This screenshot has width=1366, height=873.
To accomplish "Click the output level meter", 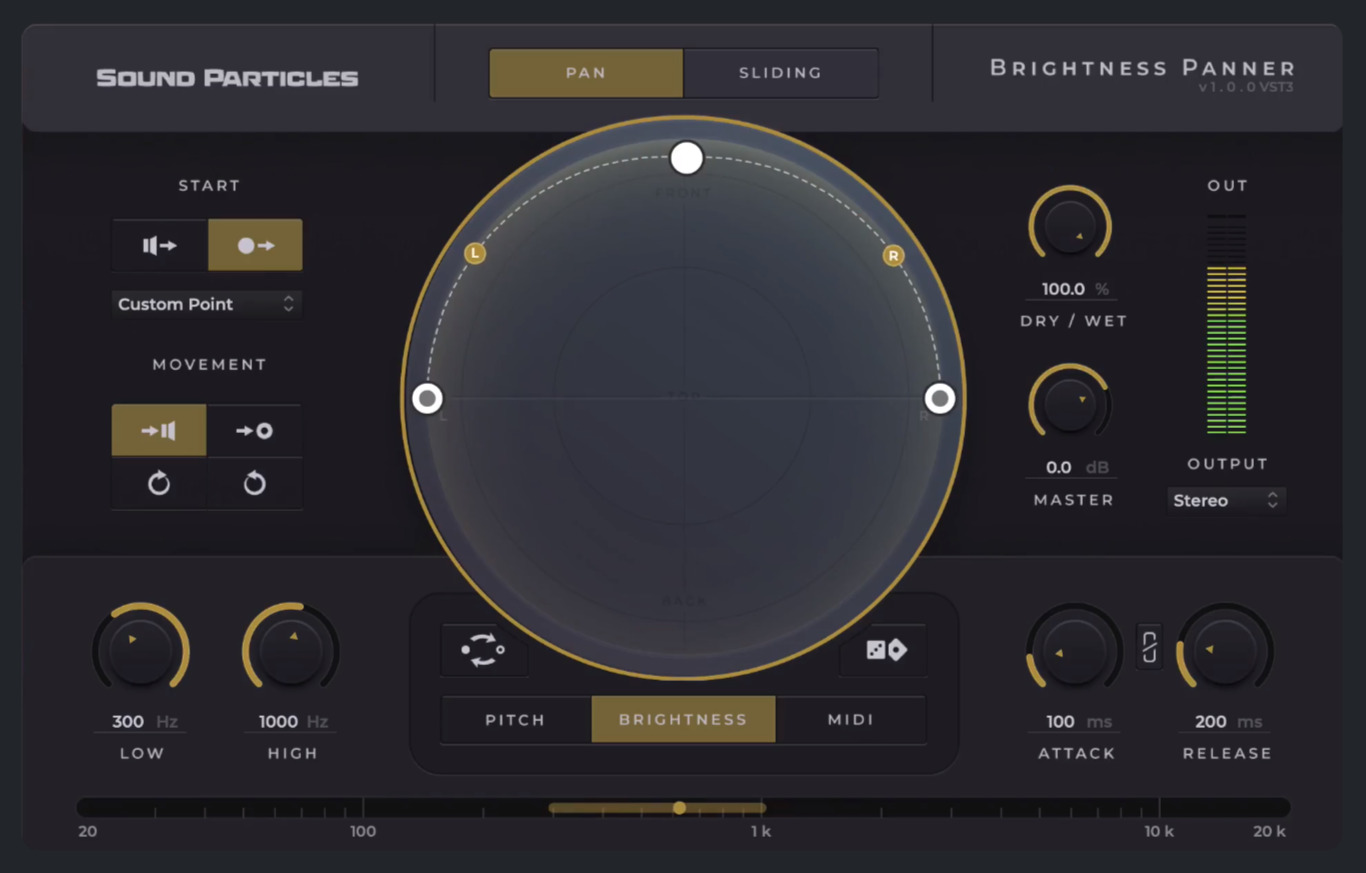I will click(x=1227, y=325).
